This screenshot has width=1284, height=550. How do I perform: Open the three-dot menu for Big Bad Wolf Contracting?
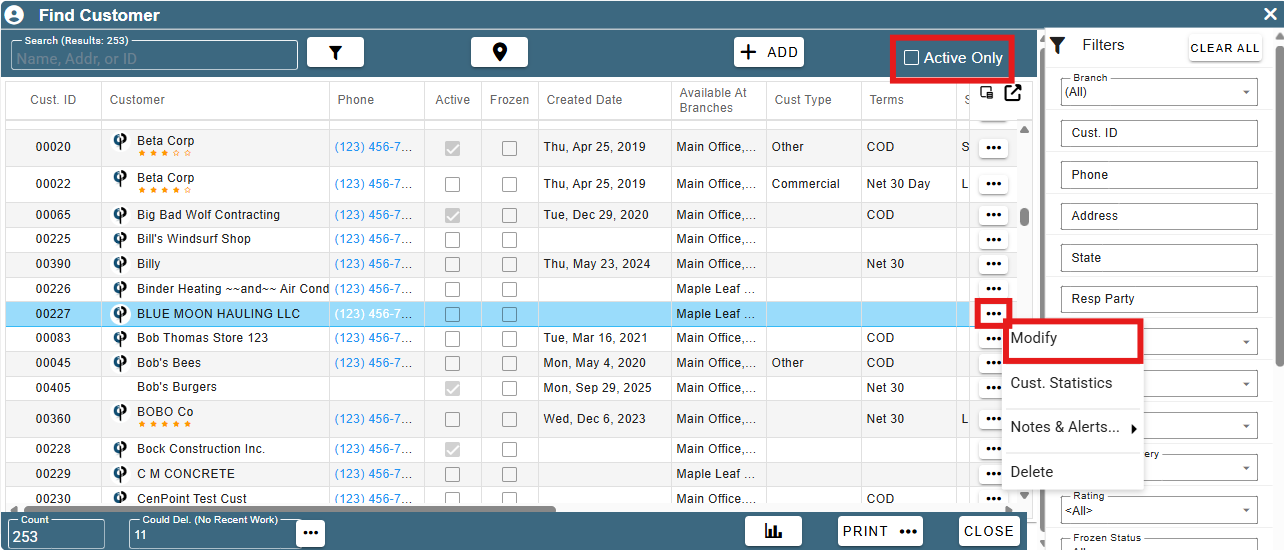click(x=993, y=215)
